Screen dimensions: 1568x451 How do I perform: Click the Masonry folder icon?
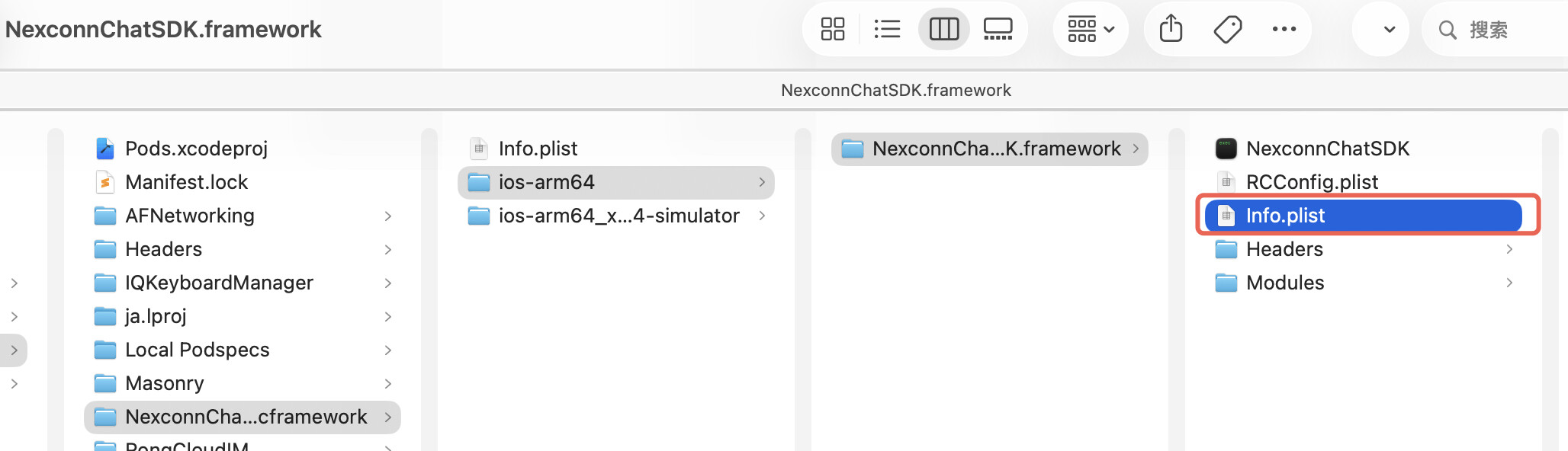pyautogui.click(x=104, y=383)
